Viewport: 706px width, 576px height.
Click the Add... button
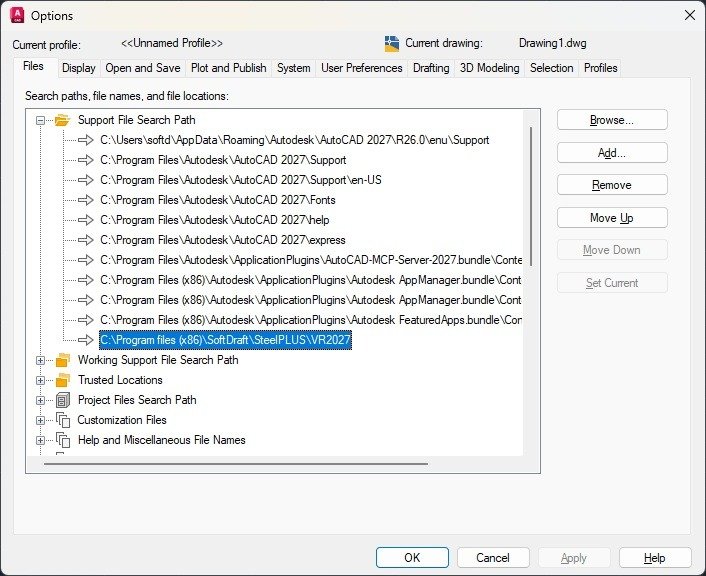tap(612, 153)
